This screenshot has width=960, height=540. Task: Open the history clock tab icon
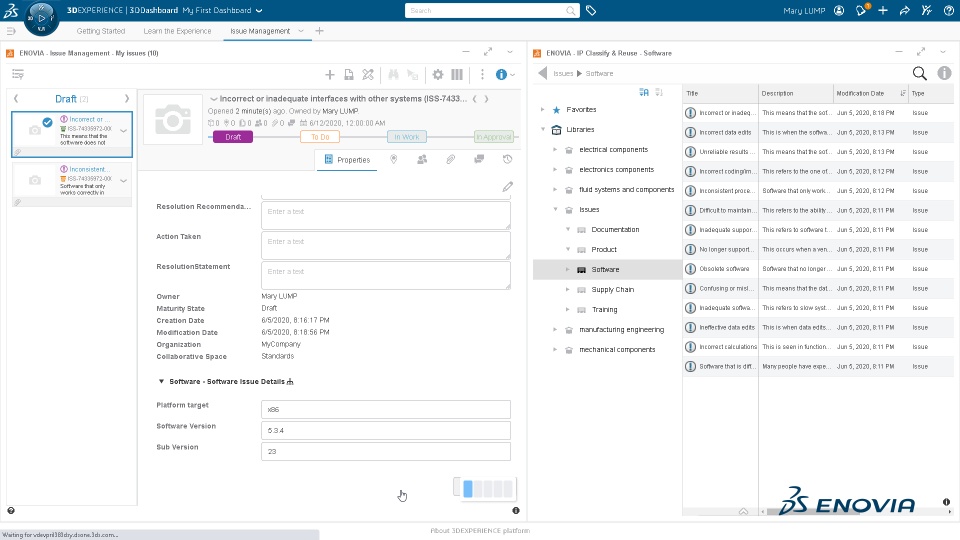coord(508,159)
